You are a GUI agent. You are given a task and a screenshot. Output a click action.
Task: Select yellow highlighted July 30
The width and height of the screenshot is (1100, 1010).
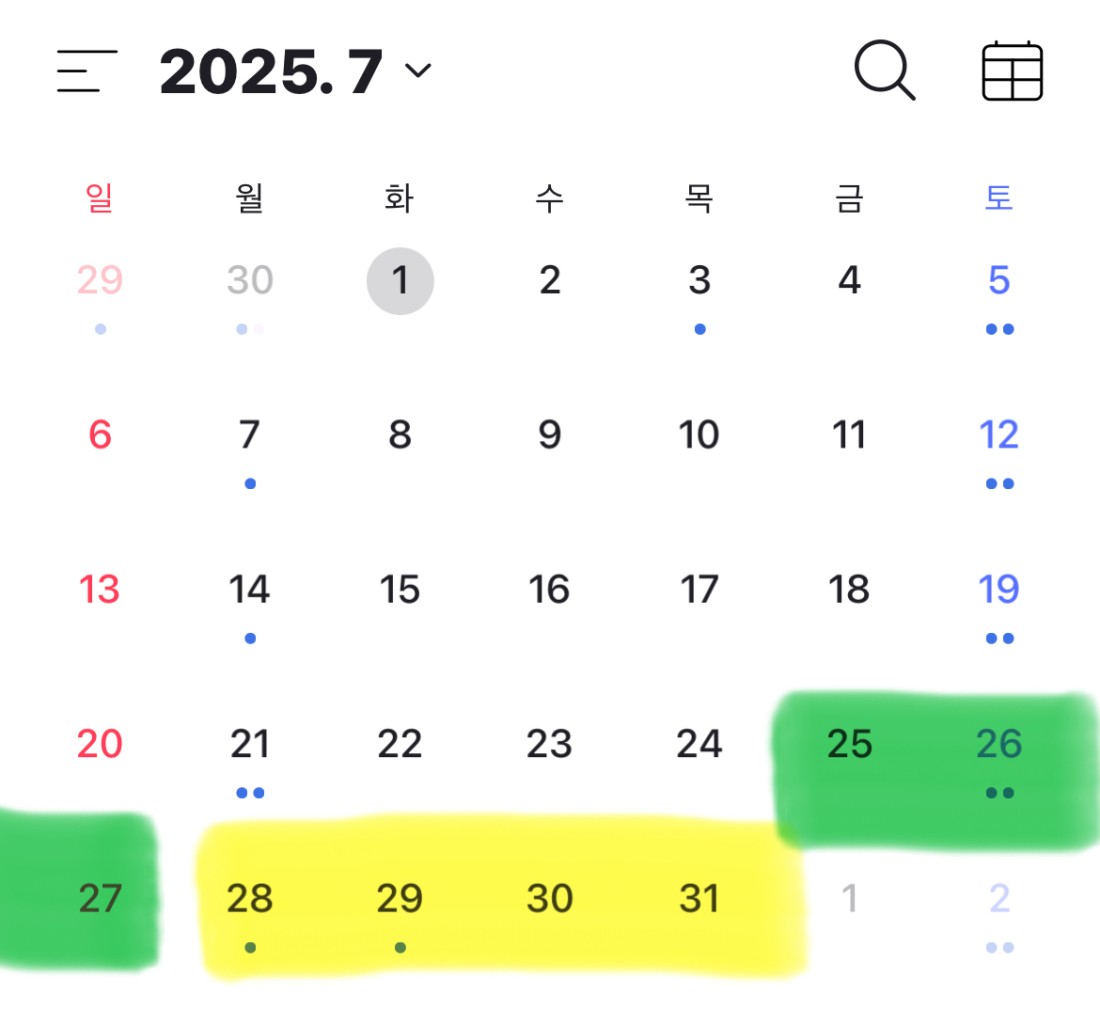[x=550, y=898]
